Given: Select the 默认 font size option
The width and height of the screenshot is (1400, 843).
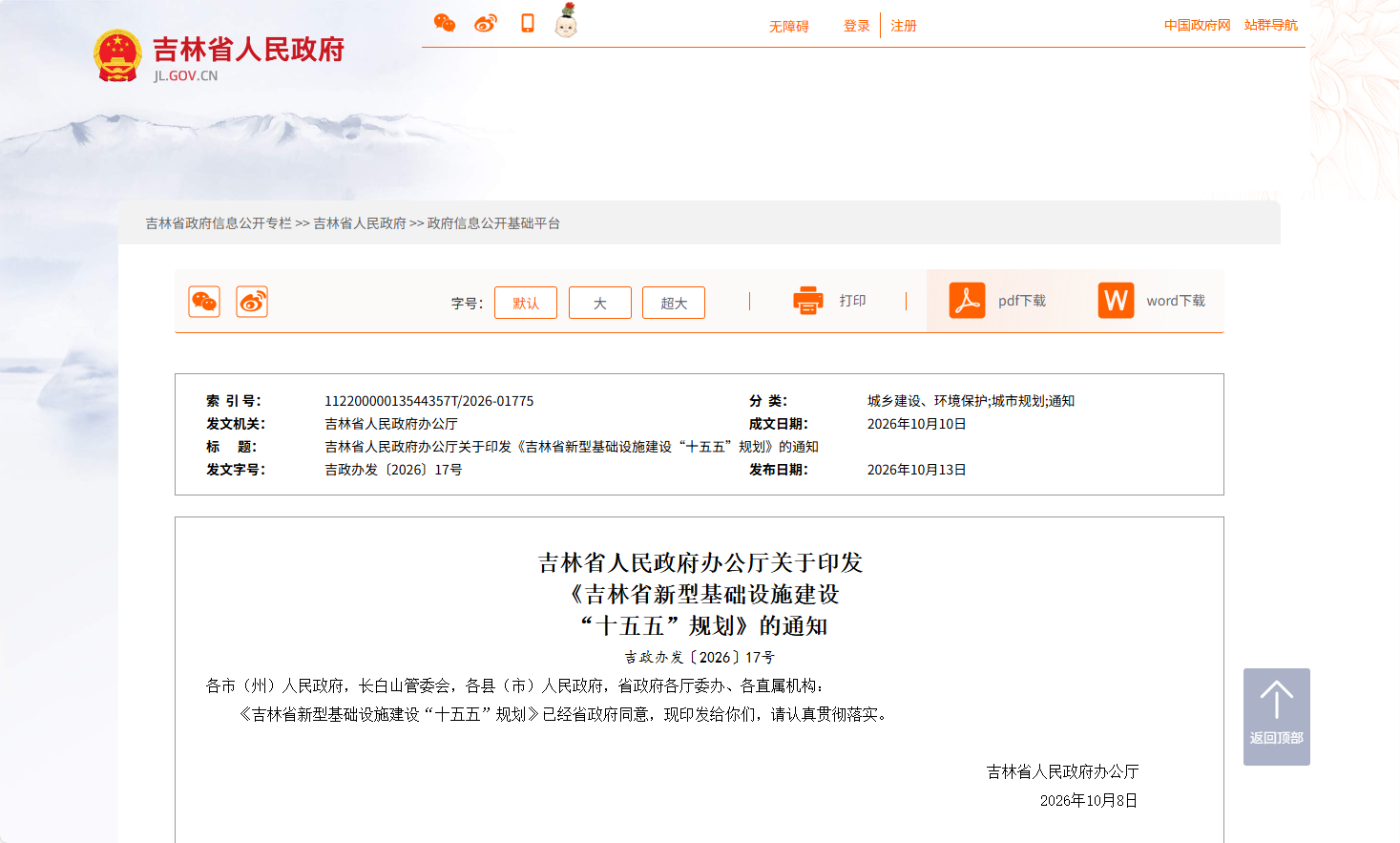Looking at the screenshot, I should (526, 303).
